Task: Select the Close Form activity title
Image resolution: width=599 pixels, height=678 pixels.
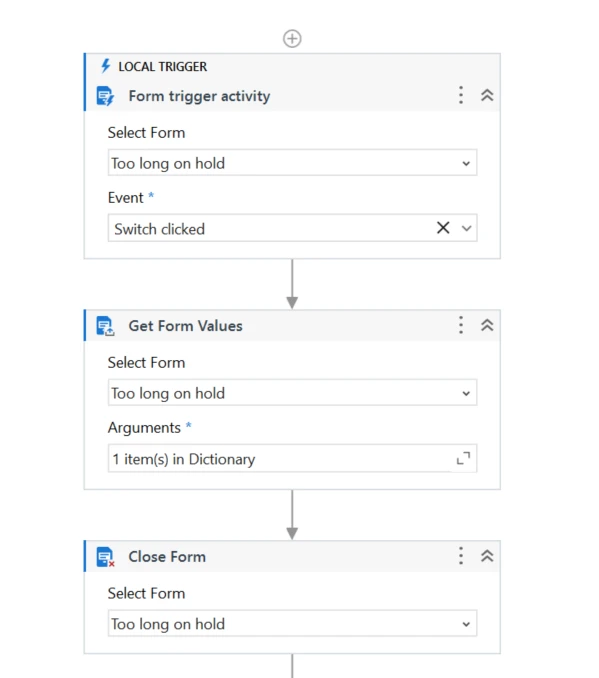Action: pyautogui.click(x=167, y=557)
